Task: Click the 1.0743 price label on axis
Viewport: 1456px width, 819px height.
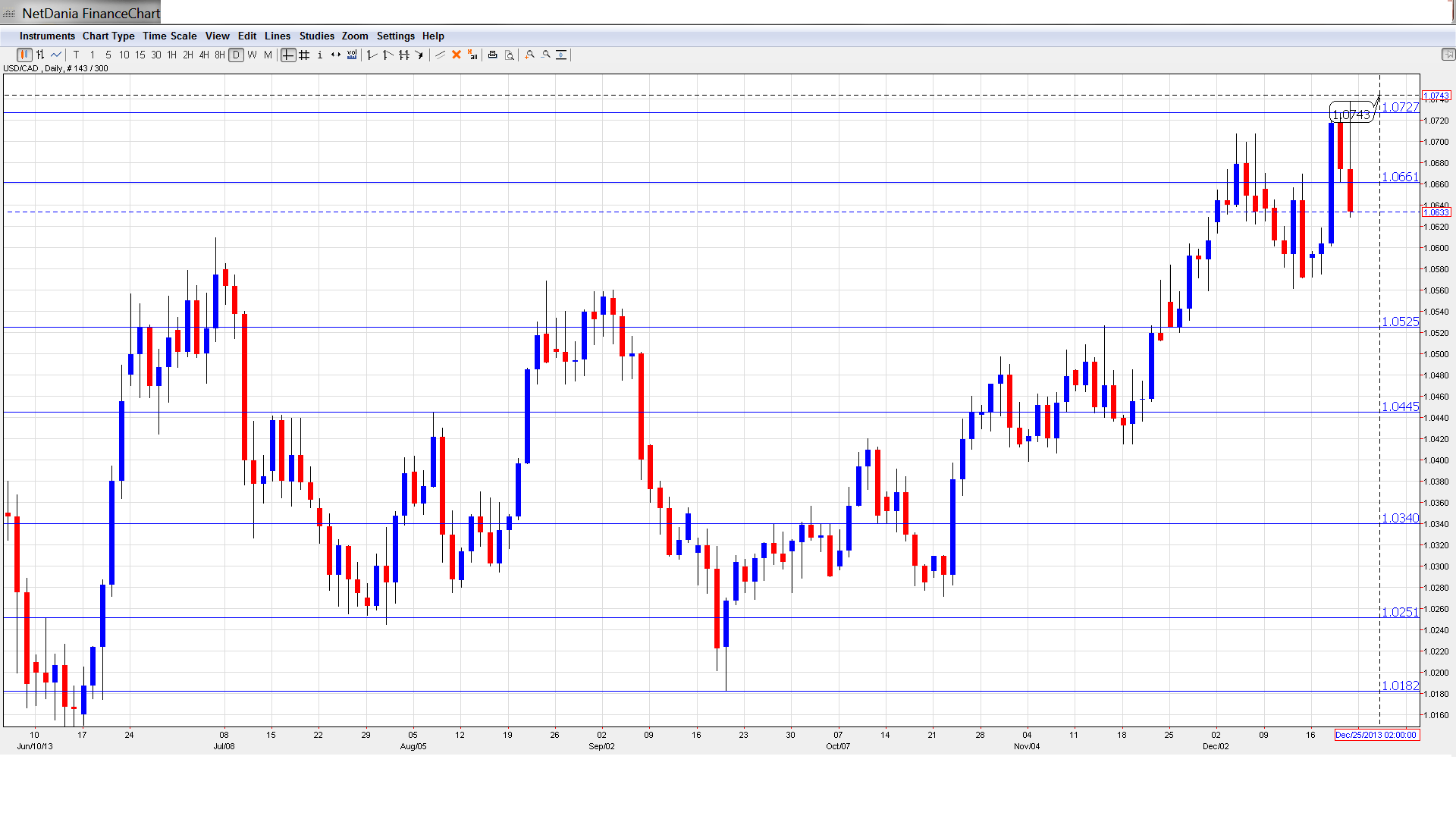Action: pyautogui.click(x=1436, y=96)
